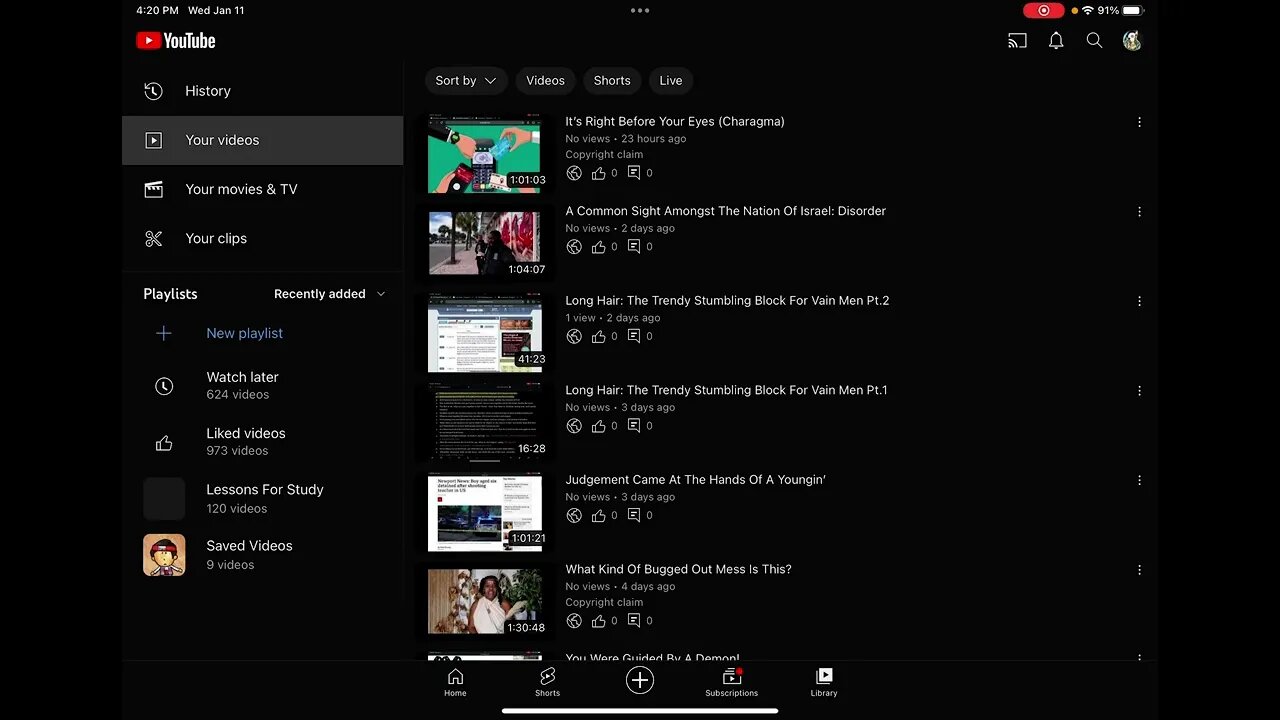The width and height of the screenshot is (1280, 720).
Task: Change playlist sorting from Recently added
Action: (330, 294)
